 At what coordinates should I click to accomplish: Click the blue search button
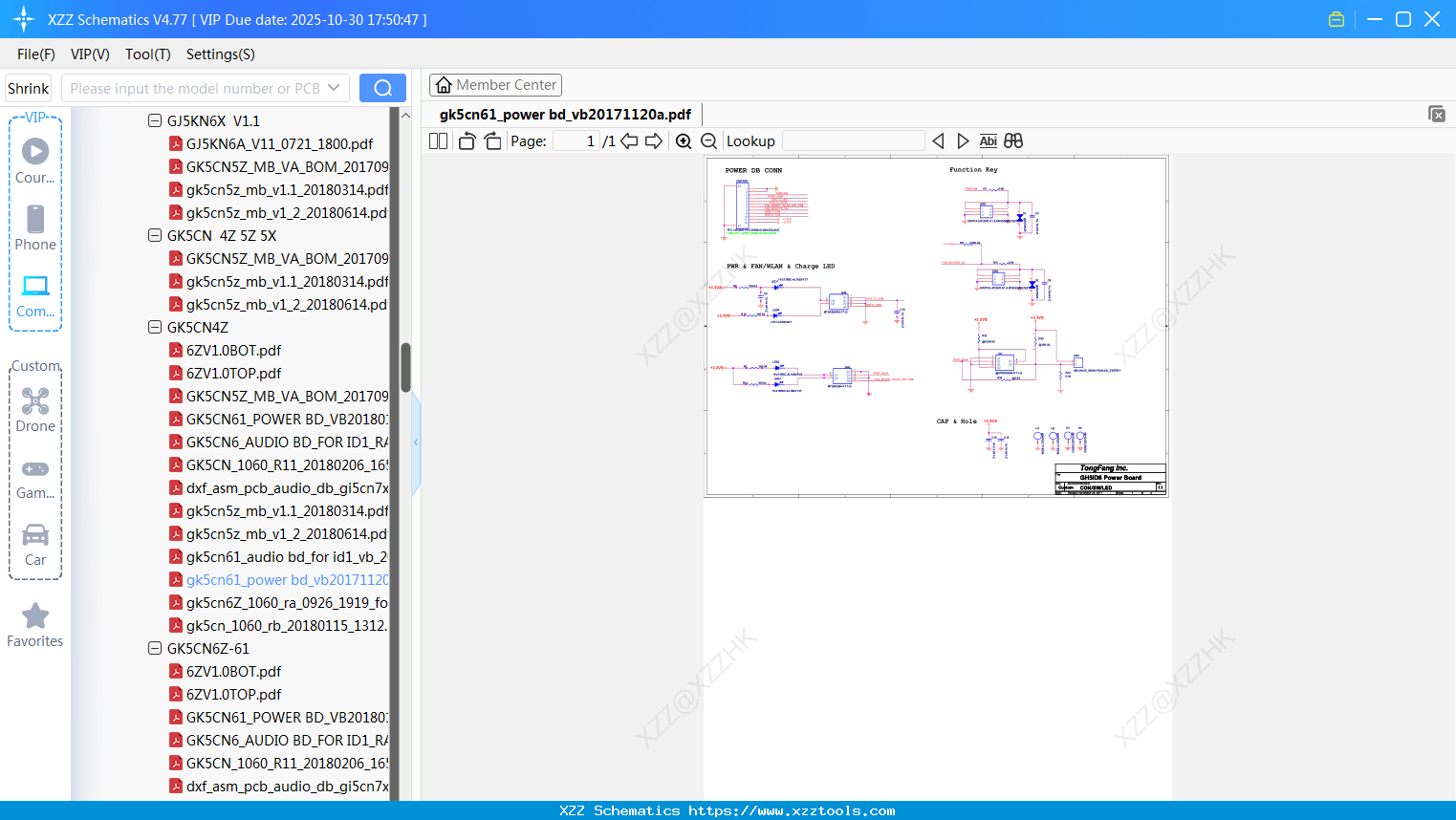pos(382,88)
